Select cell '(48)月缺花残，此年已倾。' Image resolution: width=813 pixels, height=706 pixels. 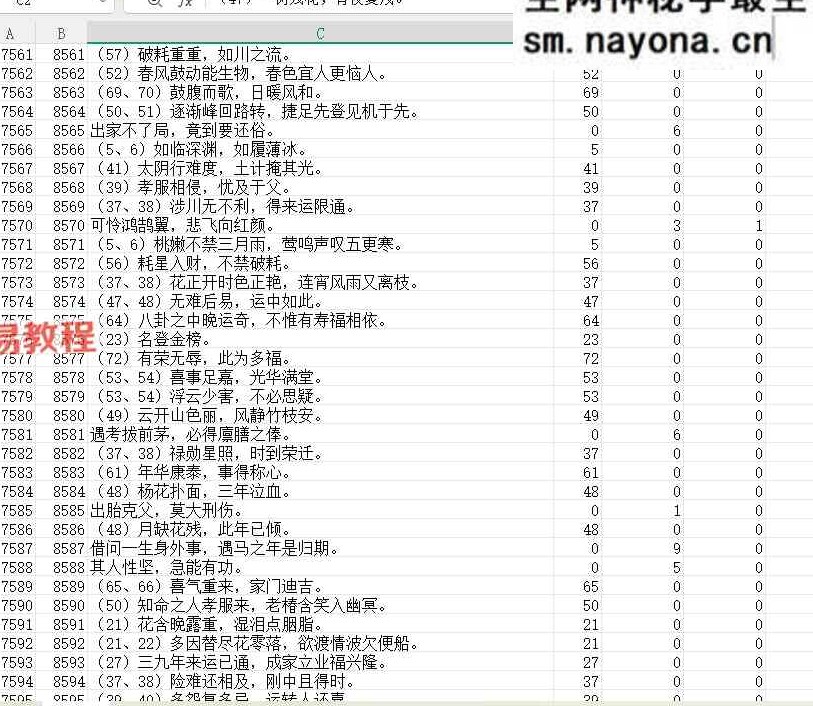click(320, 530)
